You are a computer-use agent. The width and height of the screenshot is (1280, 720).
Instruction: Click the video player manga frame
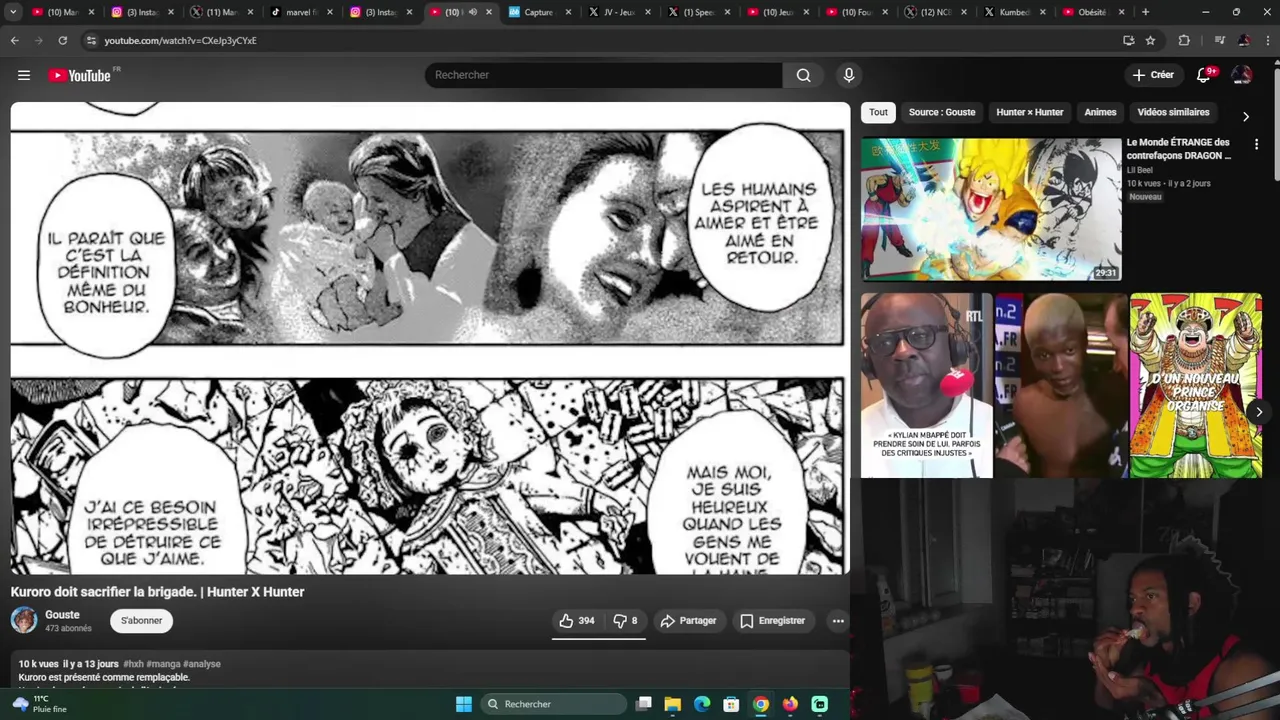430,338
